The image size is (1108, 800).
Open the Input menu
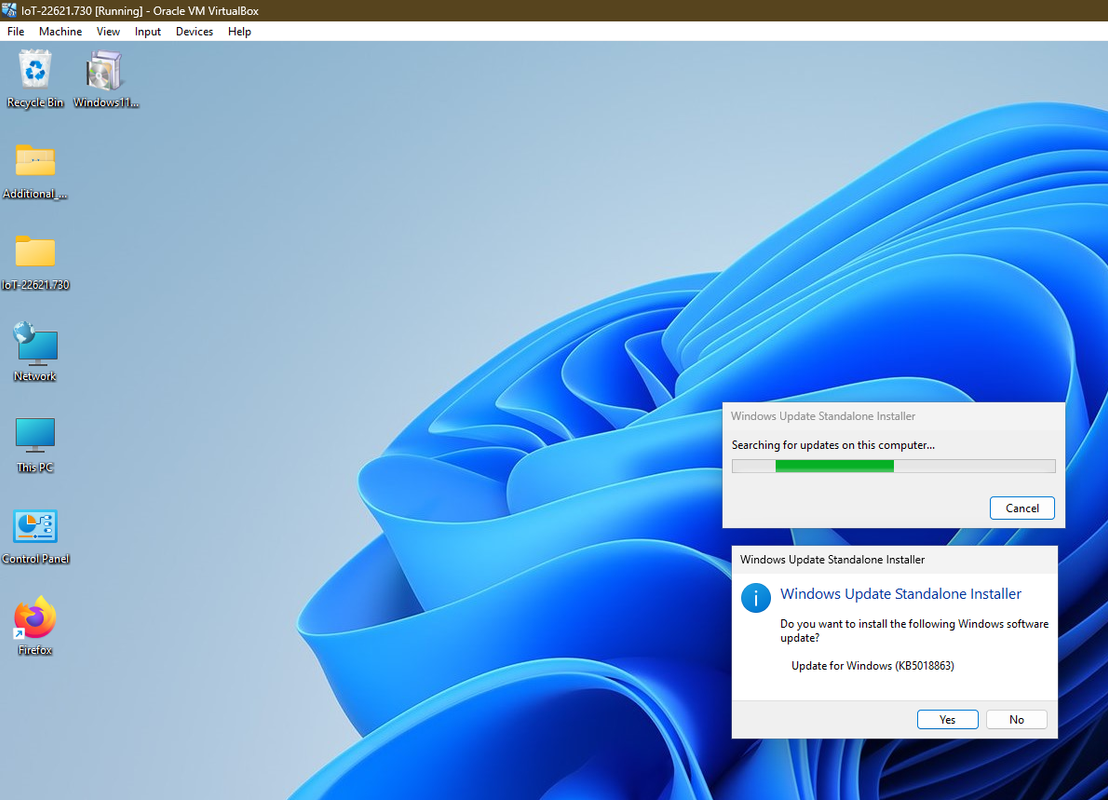click(x=148, y=31)
